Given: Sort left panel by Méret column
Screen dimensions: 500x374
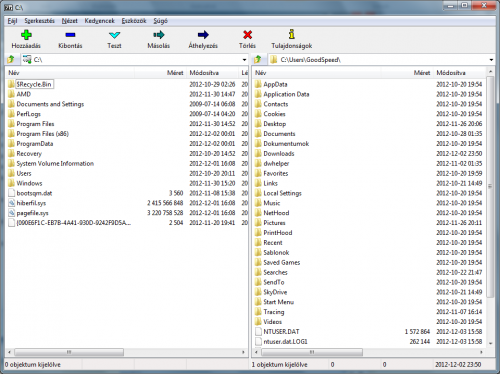Looking at the screenshot, I should (160, 73).
